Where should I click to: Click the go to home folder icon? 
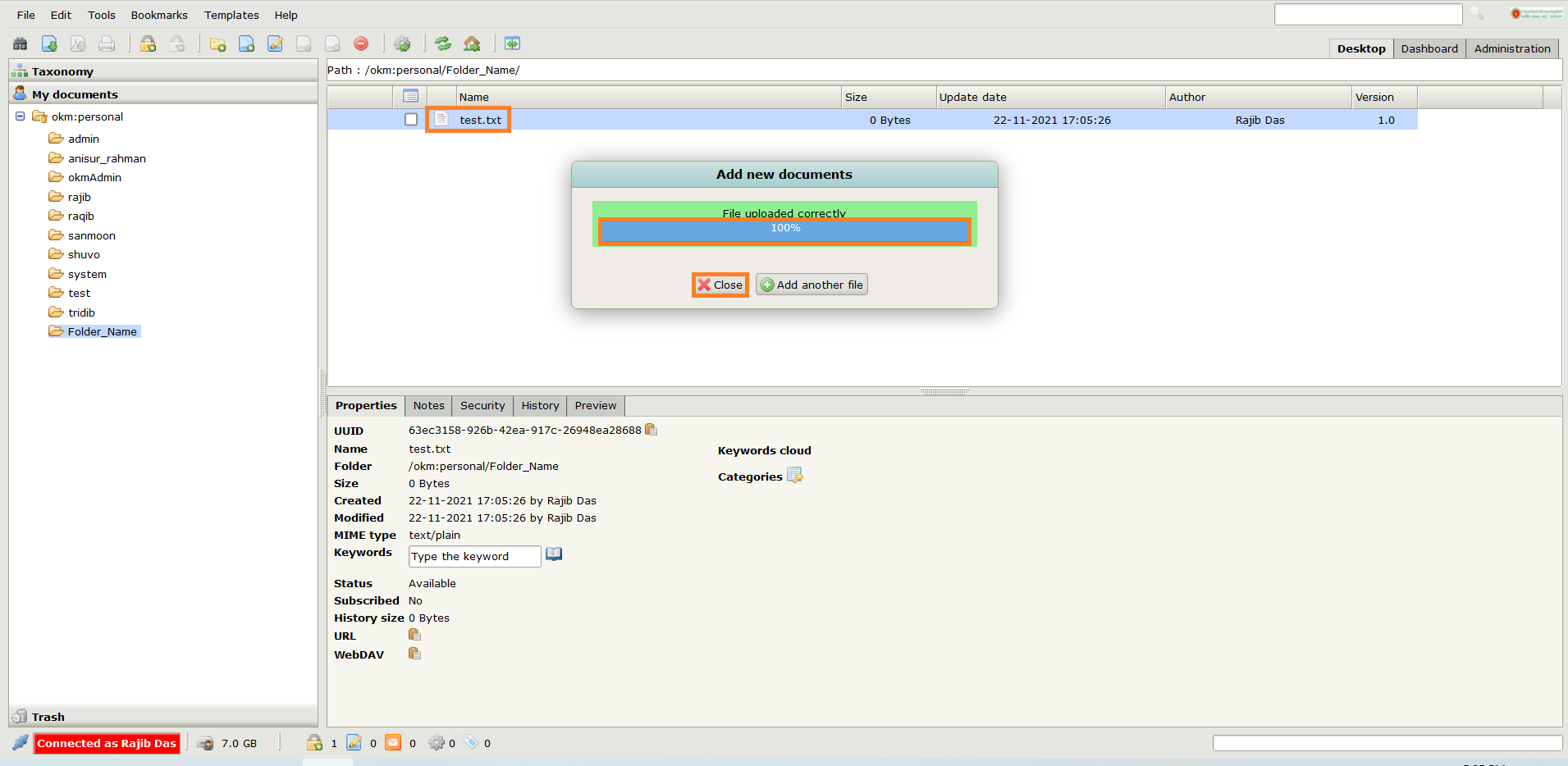pyautogui.click(x=472, y=44)
